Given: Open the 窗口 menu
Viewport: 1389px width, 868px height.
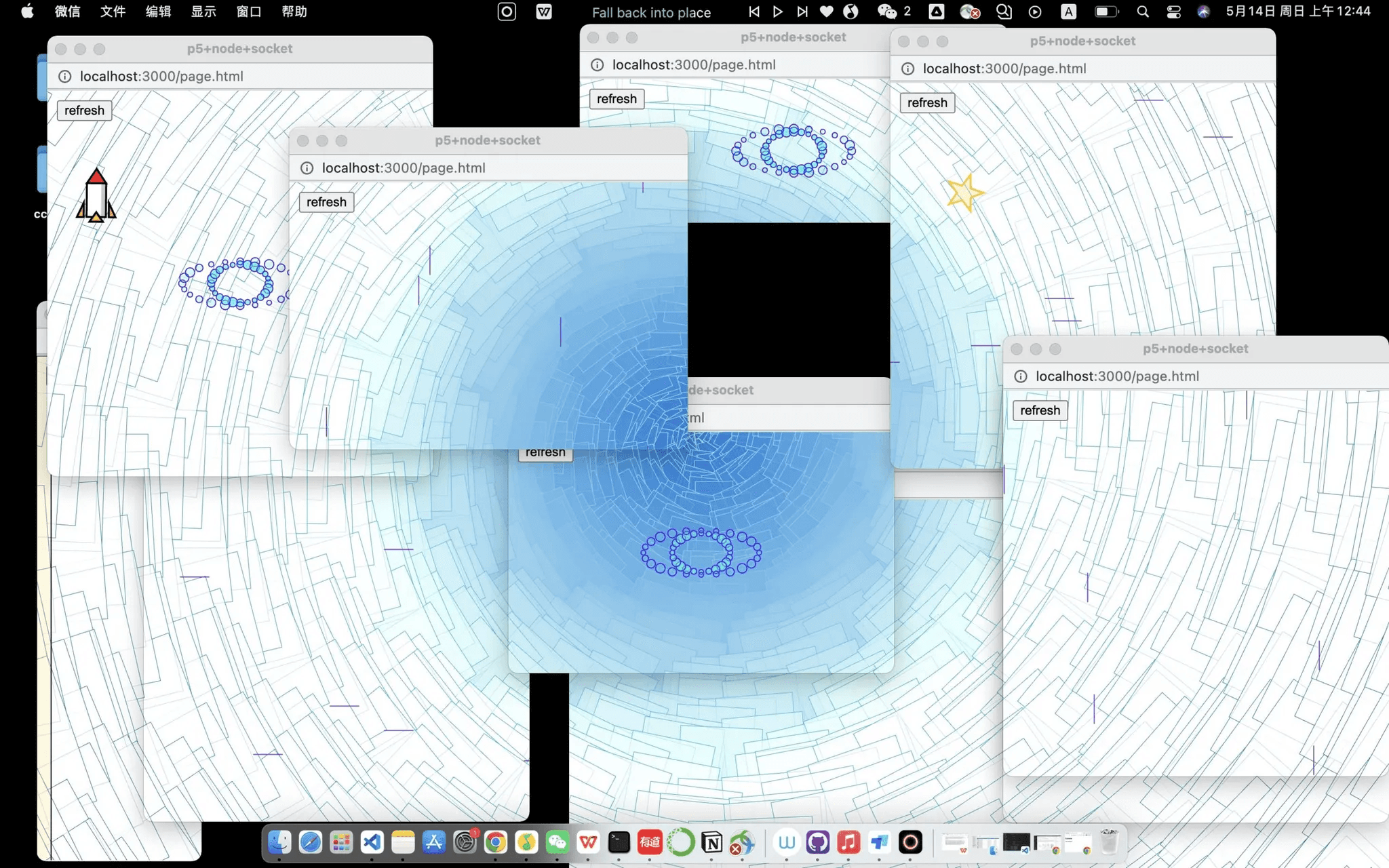Looking at the screenshot, I should (x=248, y=12).
